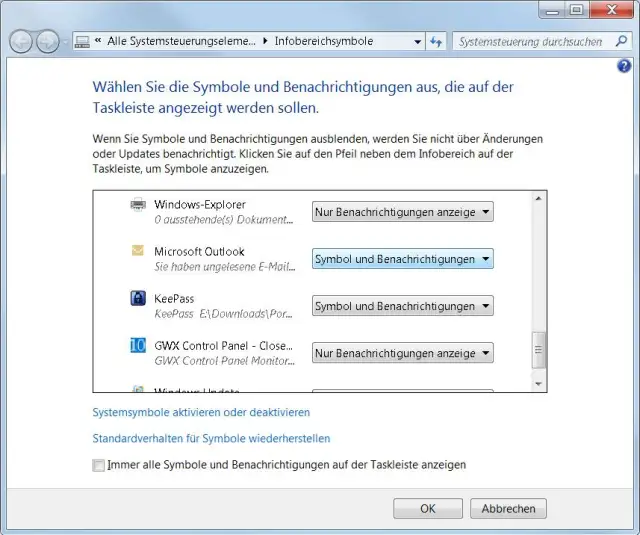Click the list scrollbar up arrow

coord(538,198)
